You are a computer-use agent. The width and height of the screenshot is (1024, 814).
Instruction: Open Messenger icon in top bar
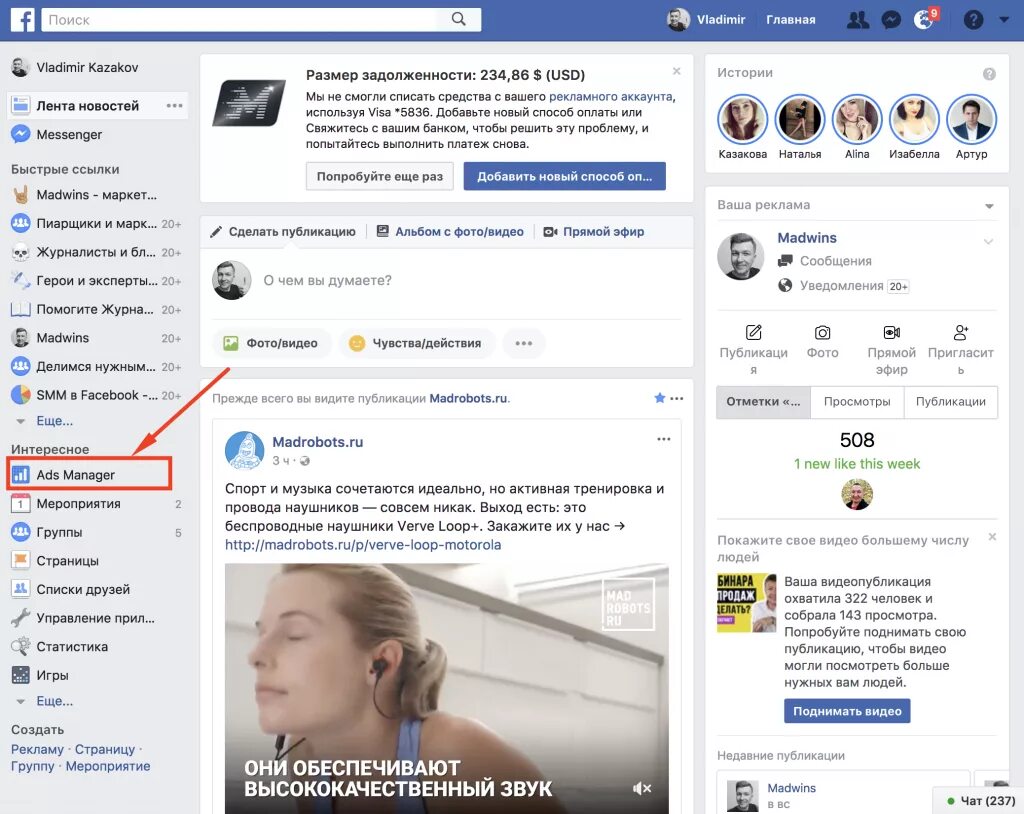click(891, 20)
